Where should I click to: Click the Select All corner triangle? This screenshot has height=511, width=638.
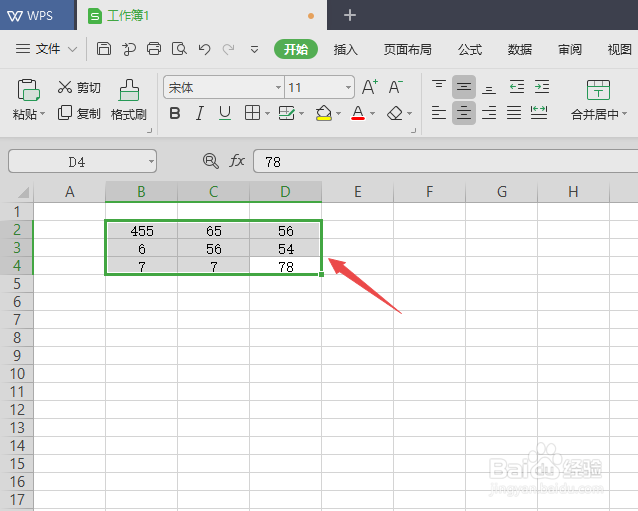pos(23,192)
